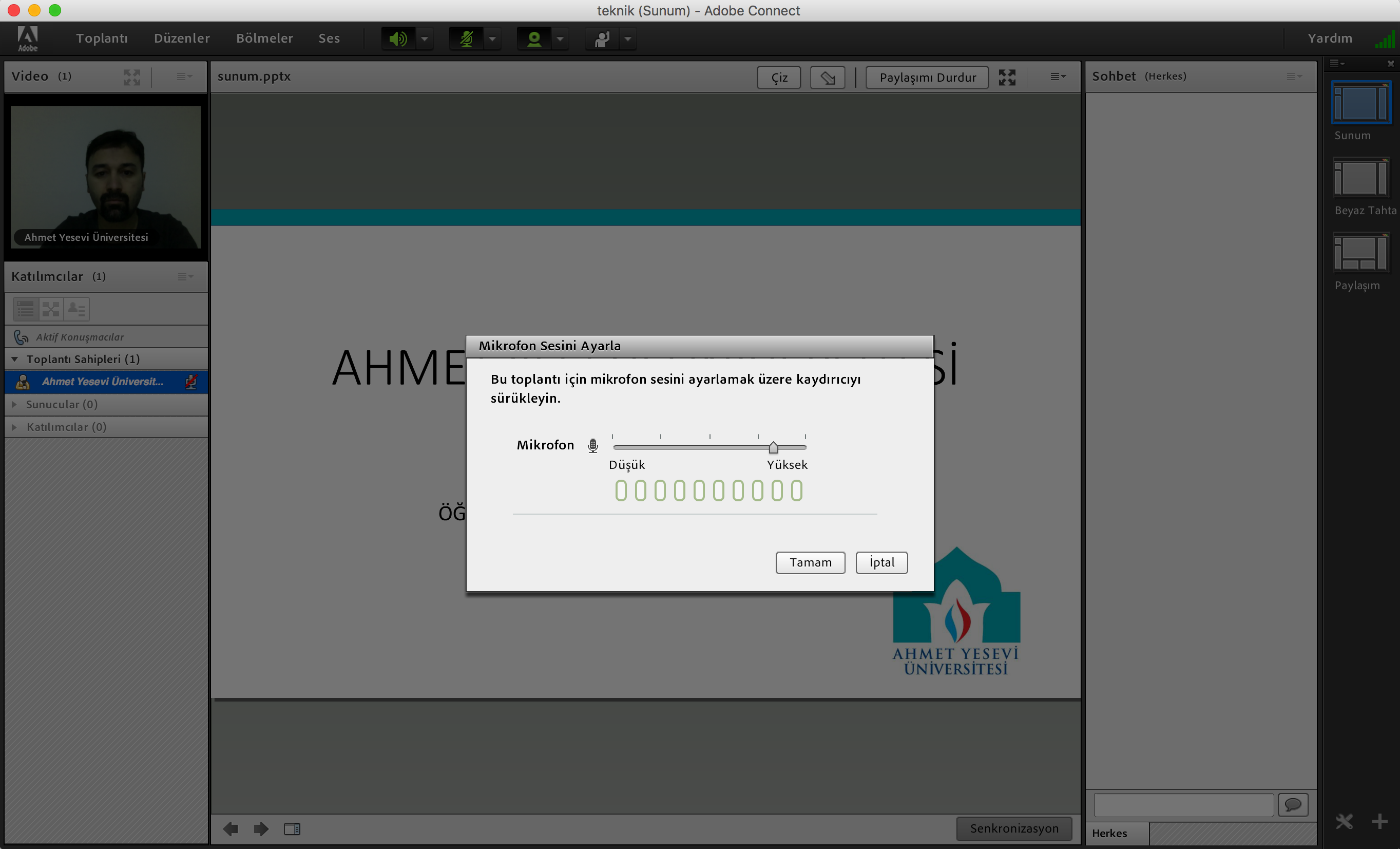Click the send chat message icon
Viewport: 1400px width, 849px height.
1293,805
